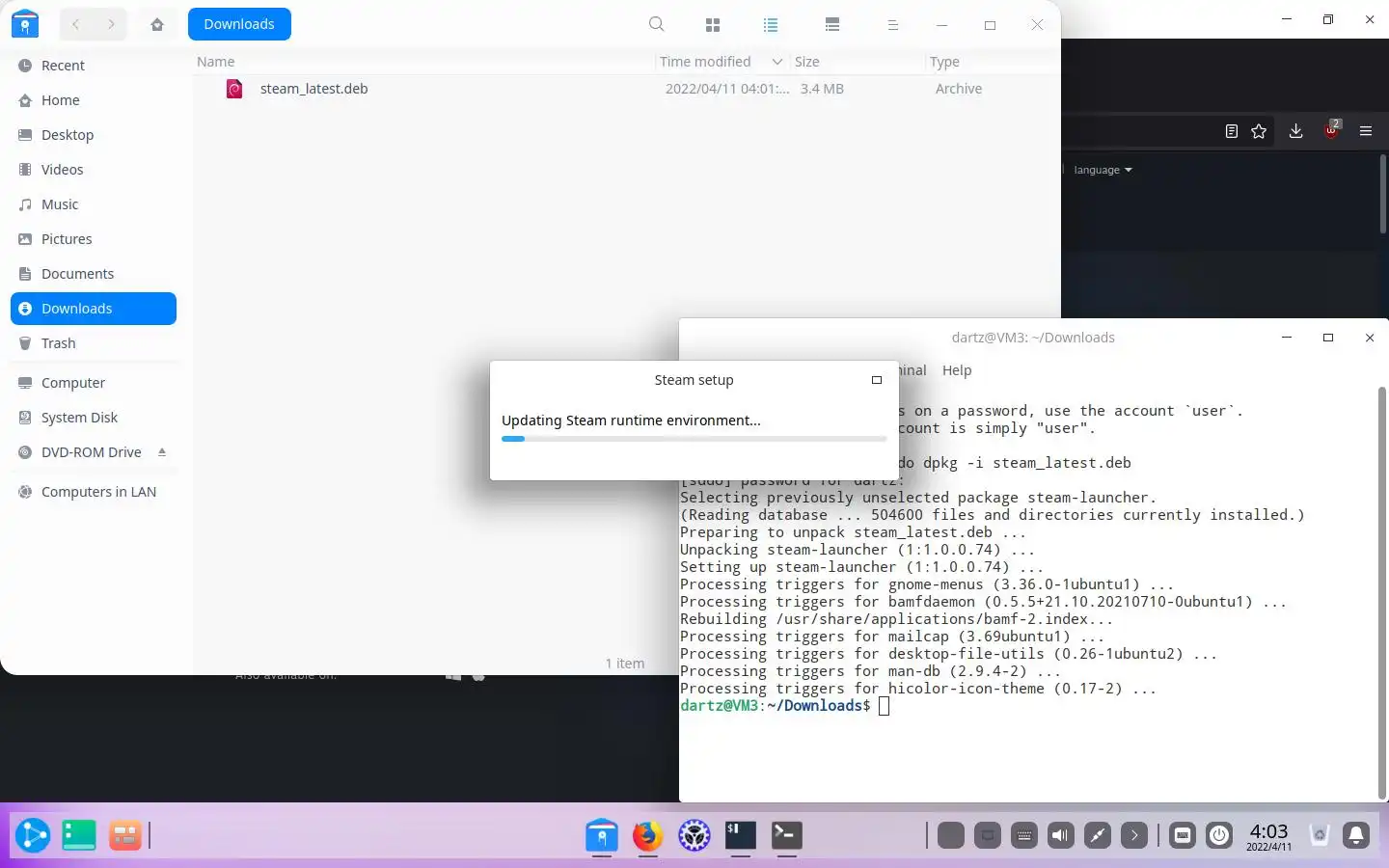Toggle show desktop from the dock
Viewport: 1389px width, 868px height.
tap(79, 835)
